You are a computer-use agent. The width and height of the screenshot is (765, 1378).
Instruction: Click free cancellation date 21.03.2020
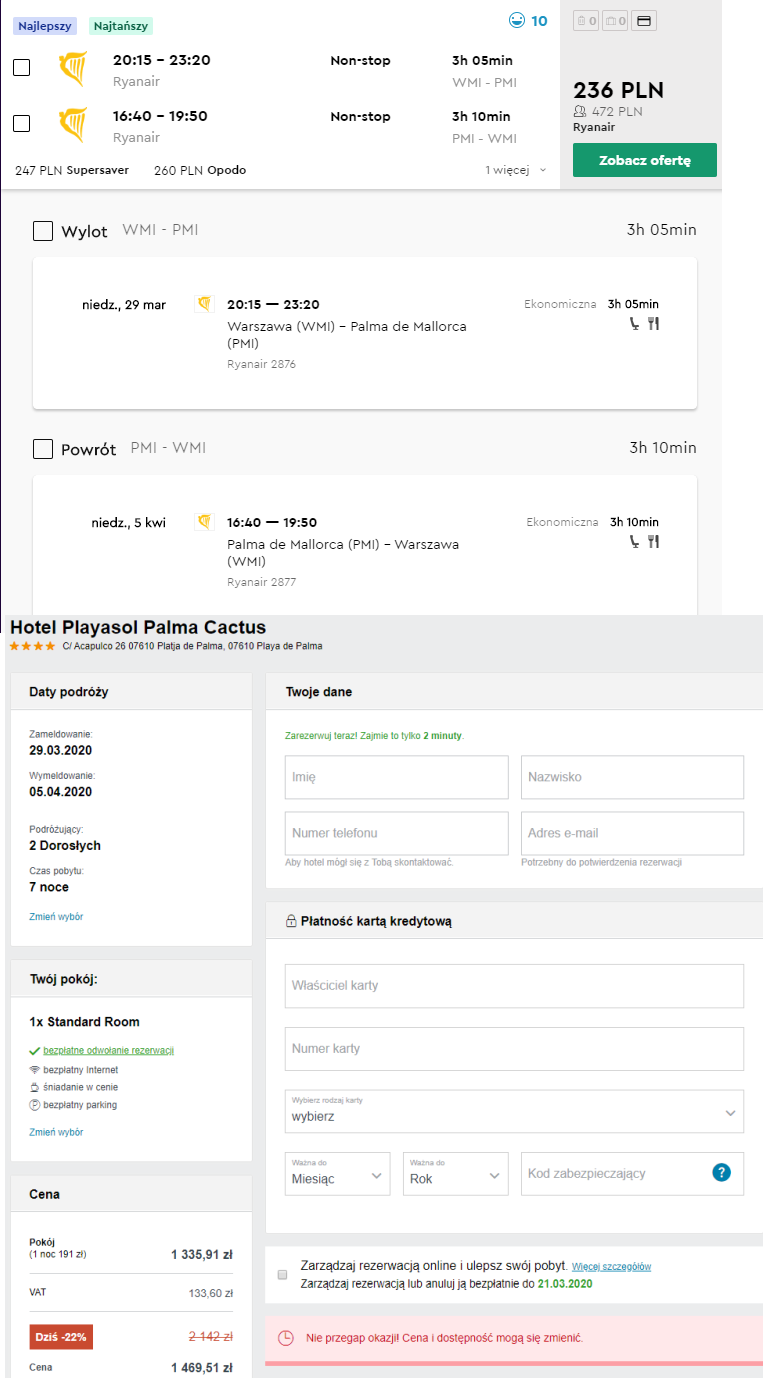pos(565,1283)
